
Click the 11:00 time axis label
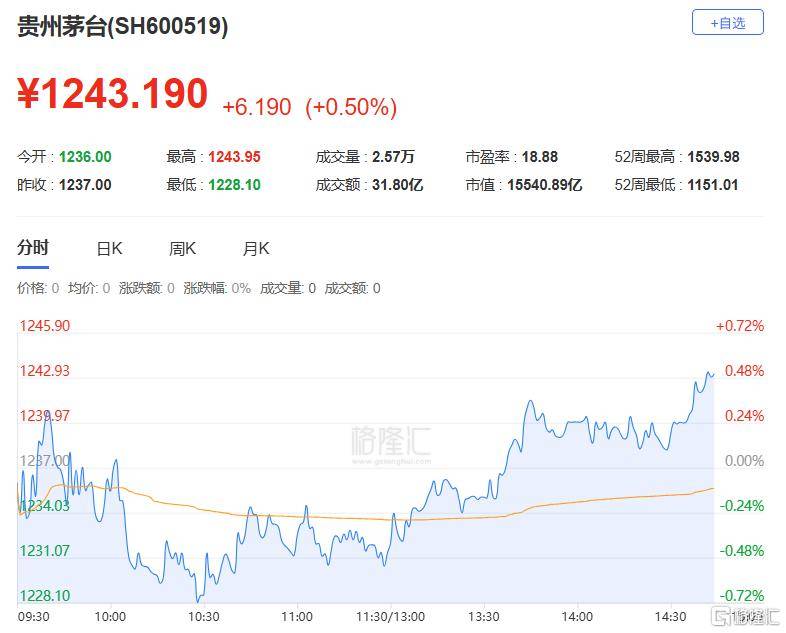(297, 616)
